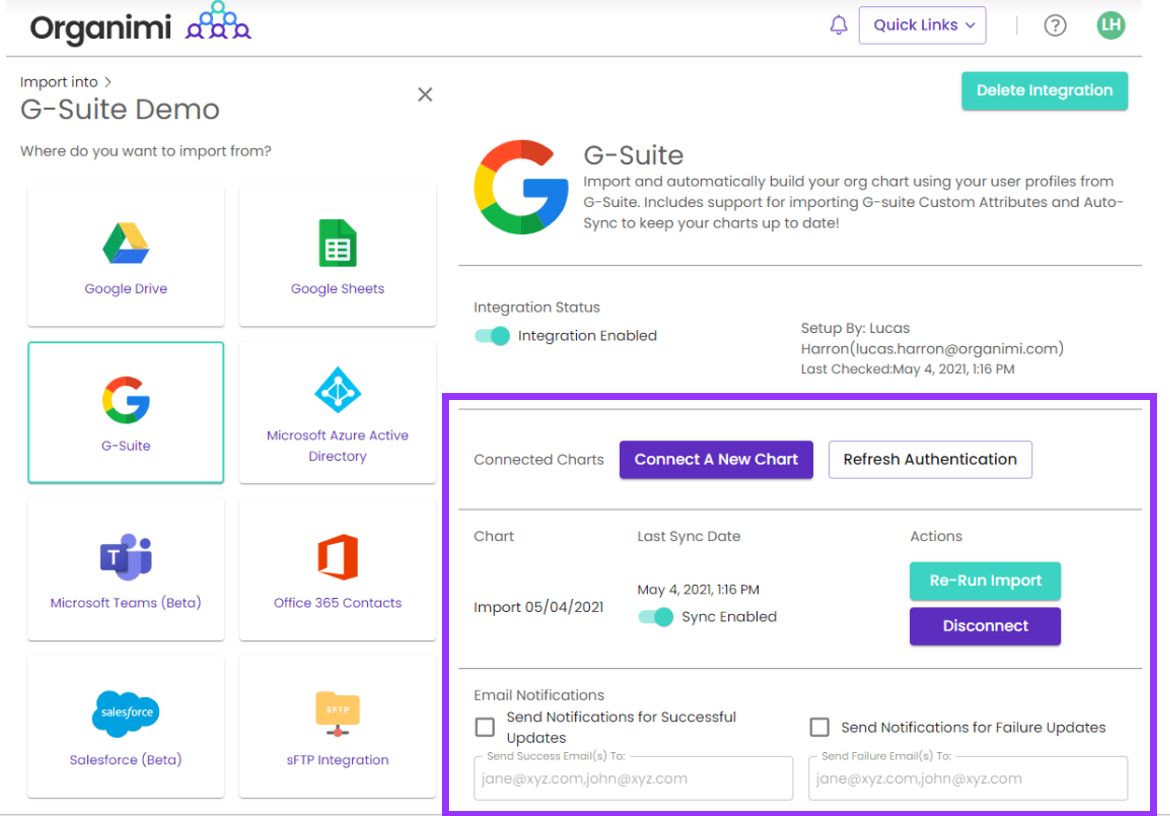Expand the Quick Links dropdown
1170x816 pixels.
[922, 26]
